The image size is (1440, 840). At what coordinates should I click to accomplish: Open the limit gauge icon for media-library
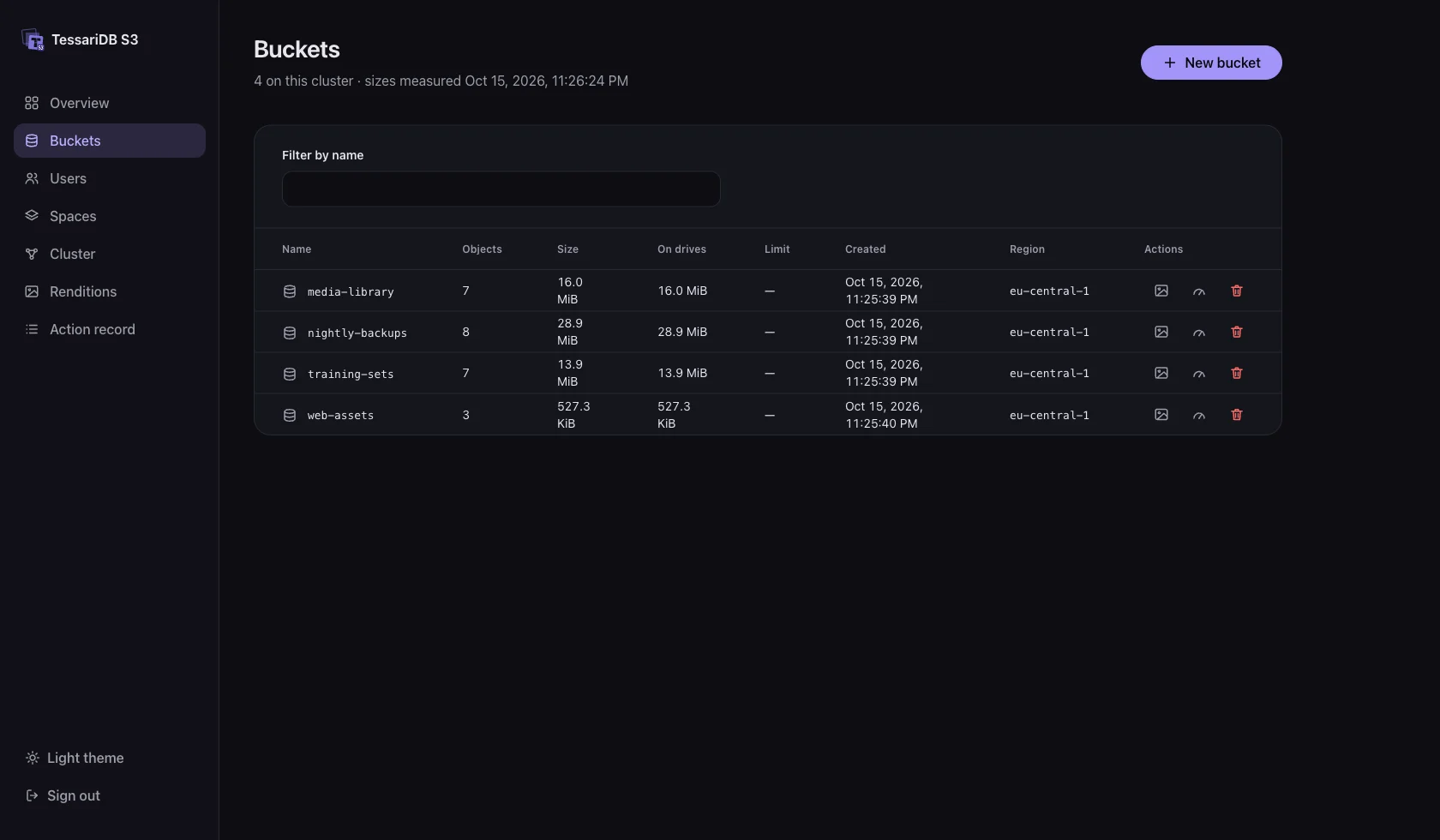pos(1199,291)
